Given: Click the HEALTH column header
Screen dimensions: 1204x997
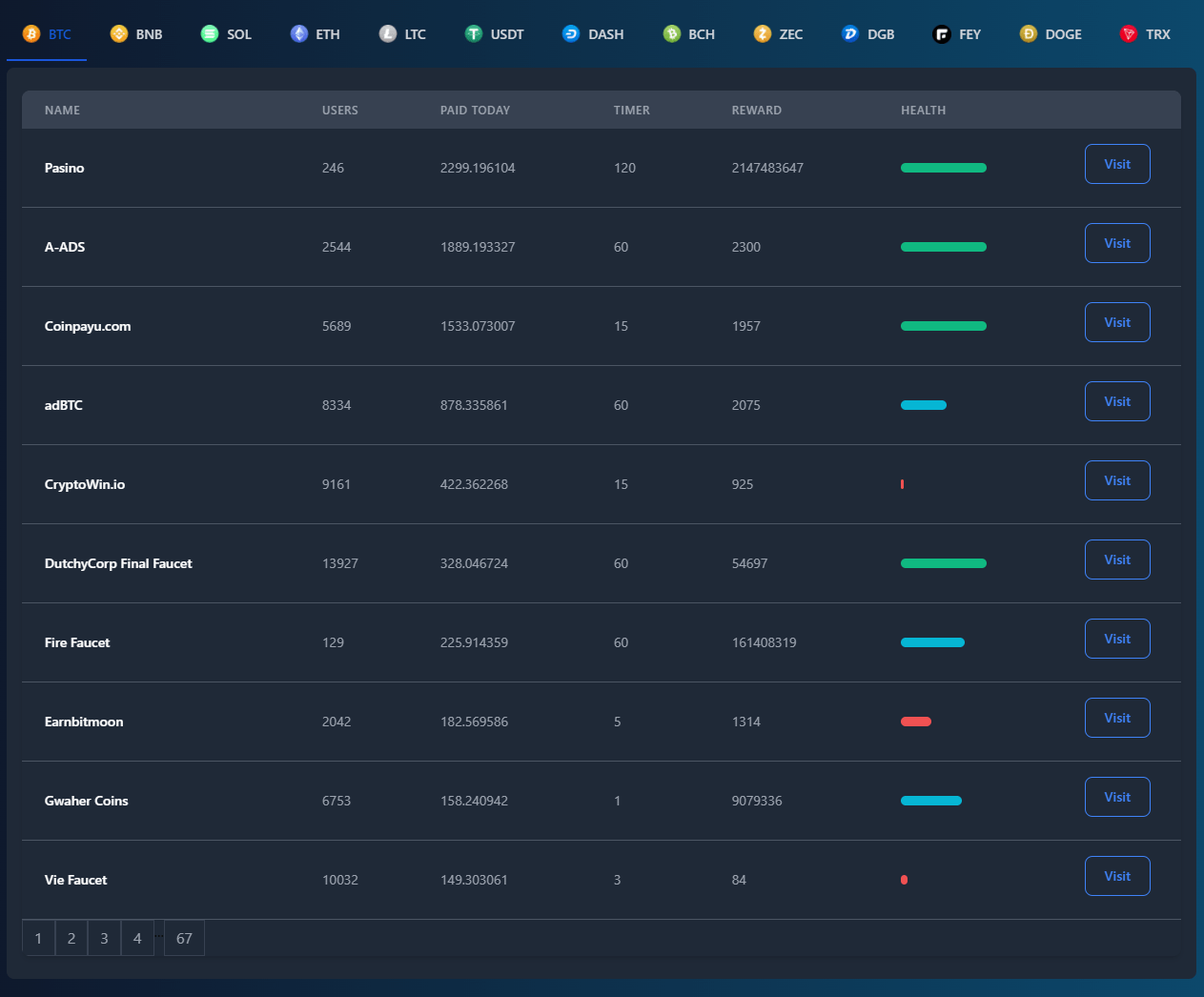Looking at the screenshot, I should [924, 111].
